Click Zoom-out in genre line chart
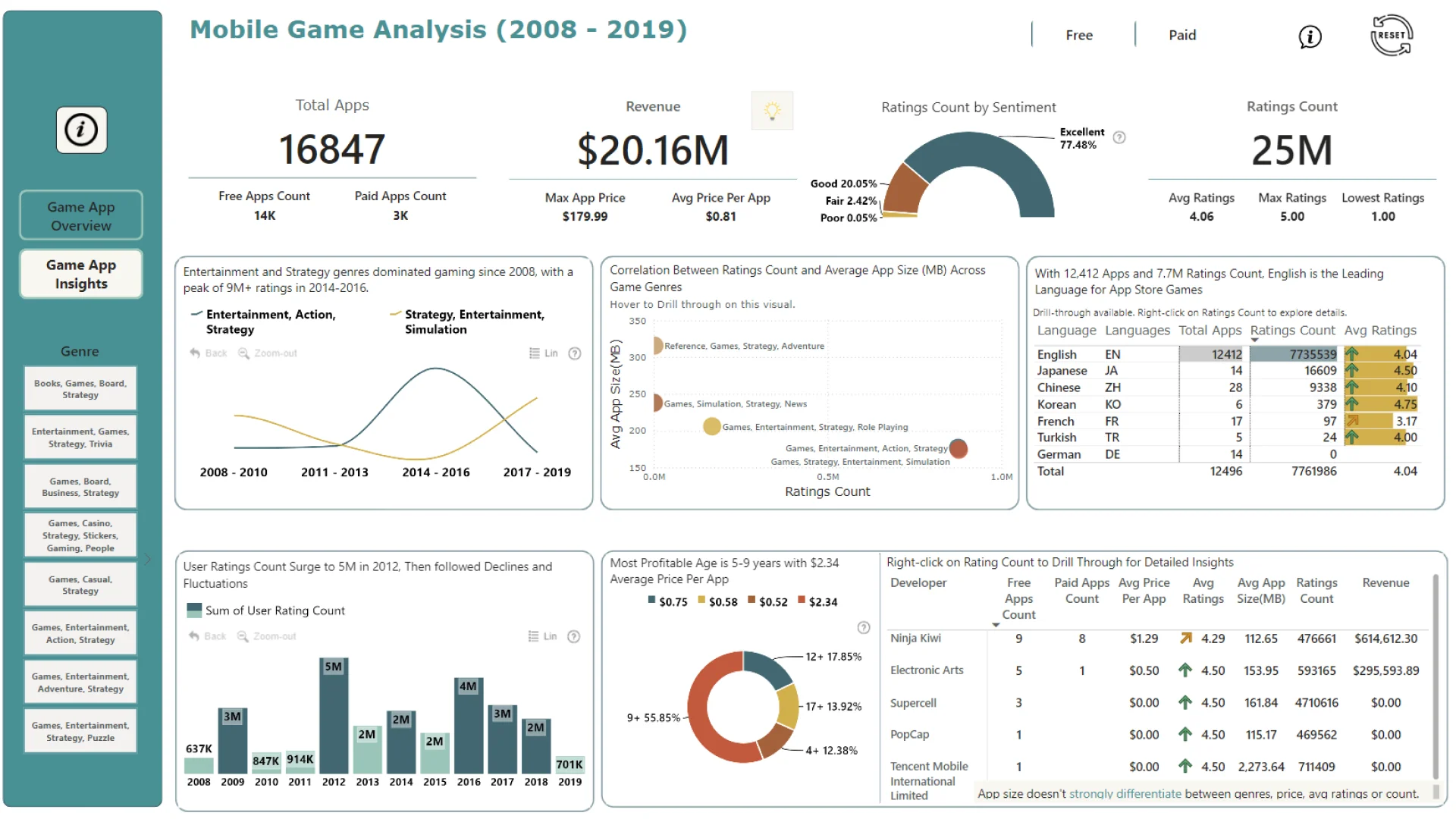 tap(268, 353)
